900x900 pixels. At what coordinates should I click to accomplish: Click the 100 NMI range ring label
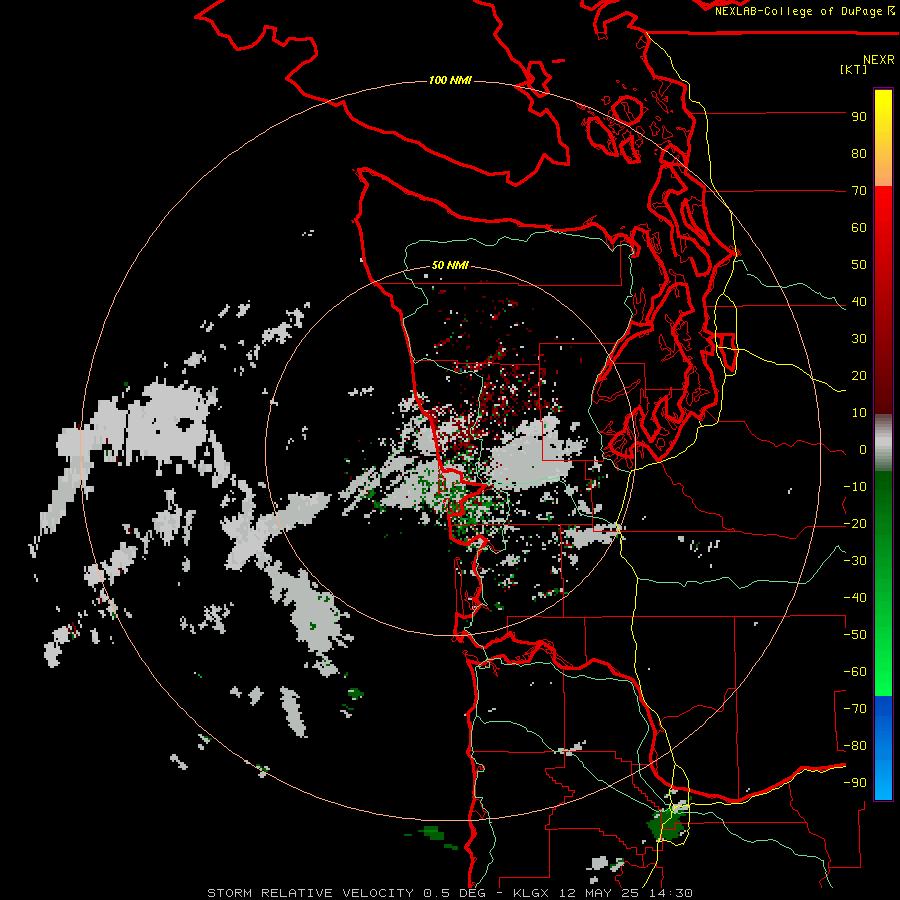450,80
